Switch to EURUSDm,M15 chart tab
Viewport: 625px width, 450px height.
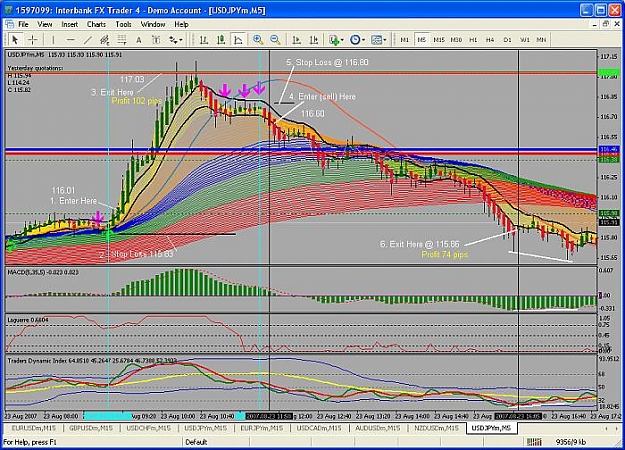[x=33, y=428]
